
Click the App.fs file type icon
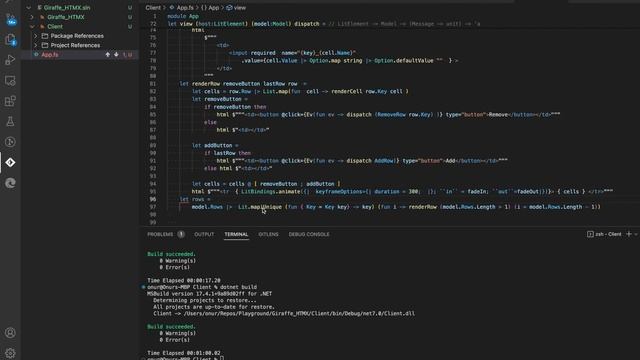tap(36, 54)
